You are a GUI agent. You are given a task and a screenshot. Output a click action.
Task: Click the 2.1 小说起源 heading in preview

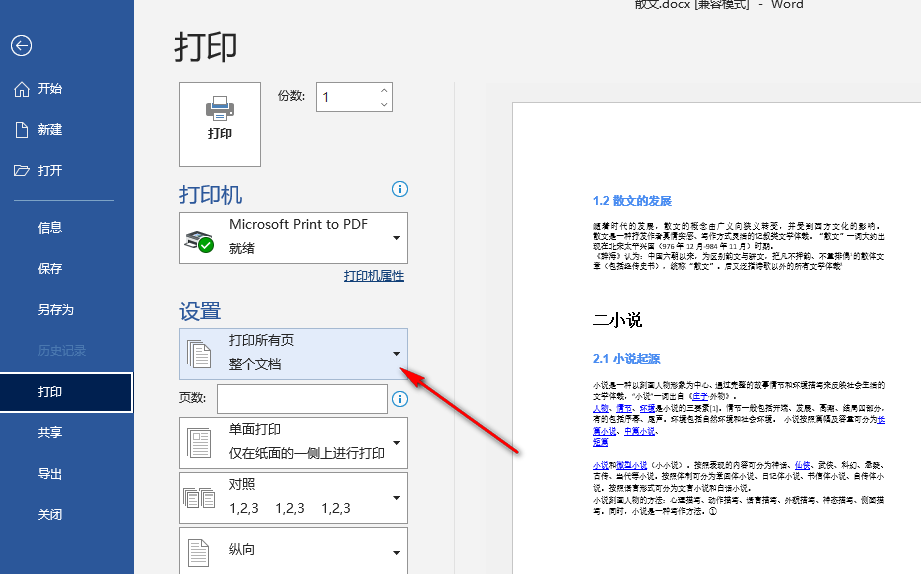627,359
